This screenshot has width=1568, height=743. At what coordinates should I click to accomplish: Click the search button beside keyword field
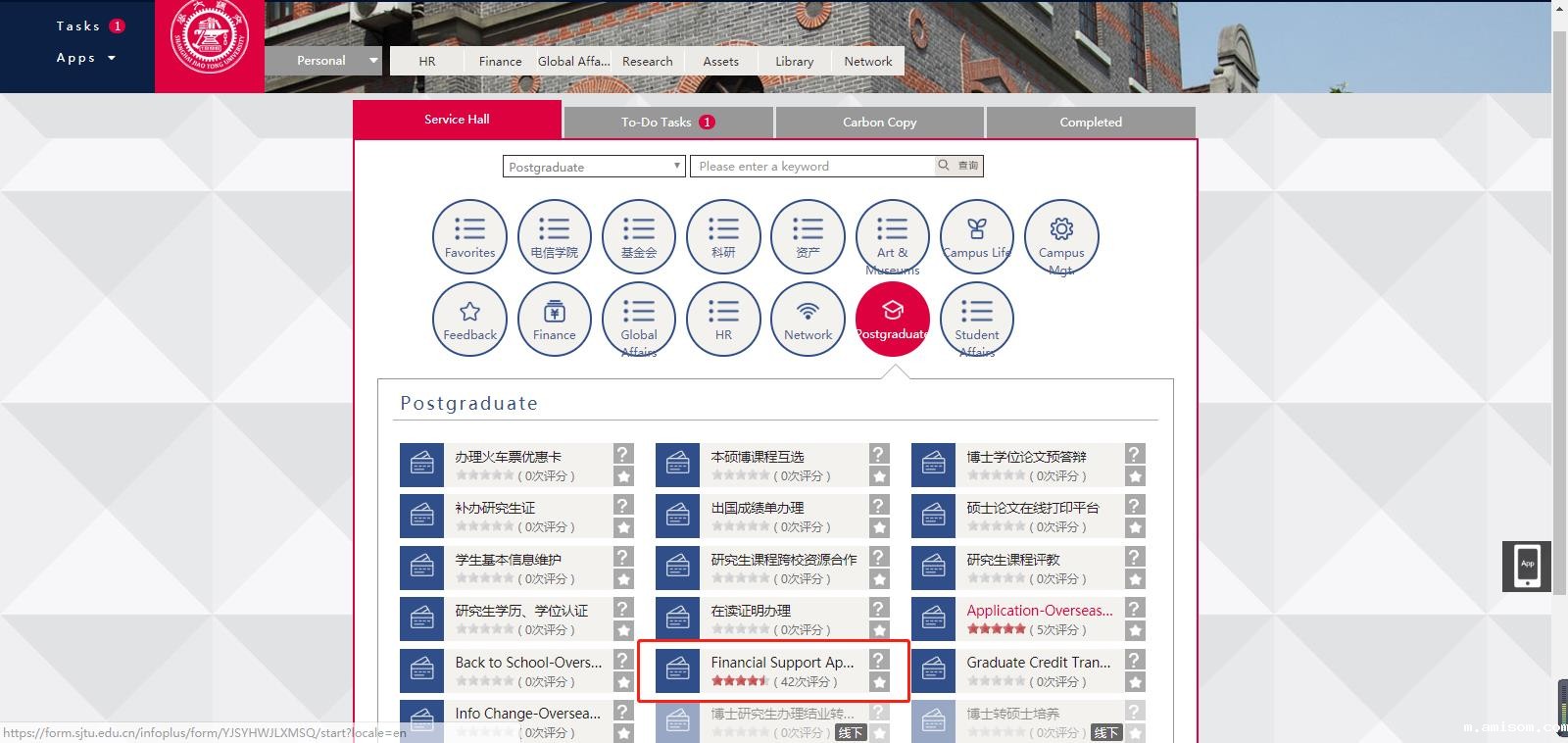[x=957, y=166]
